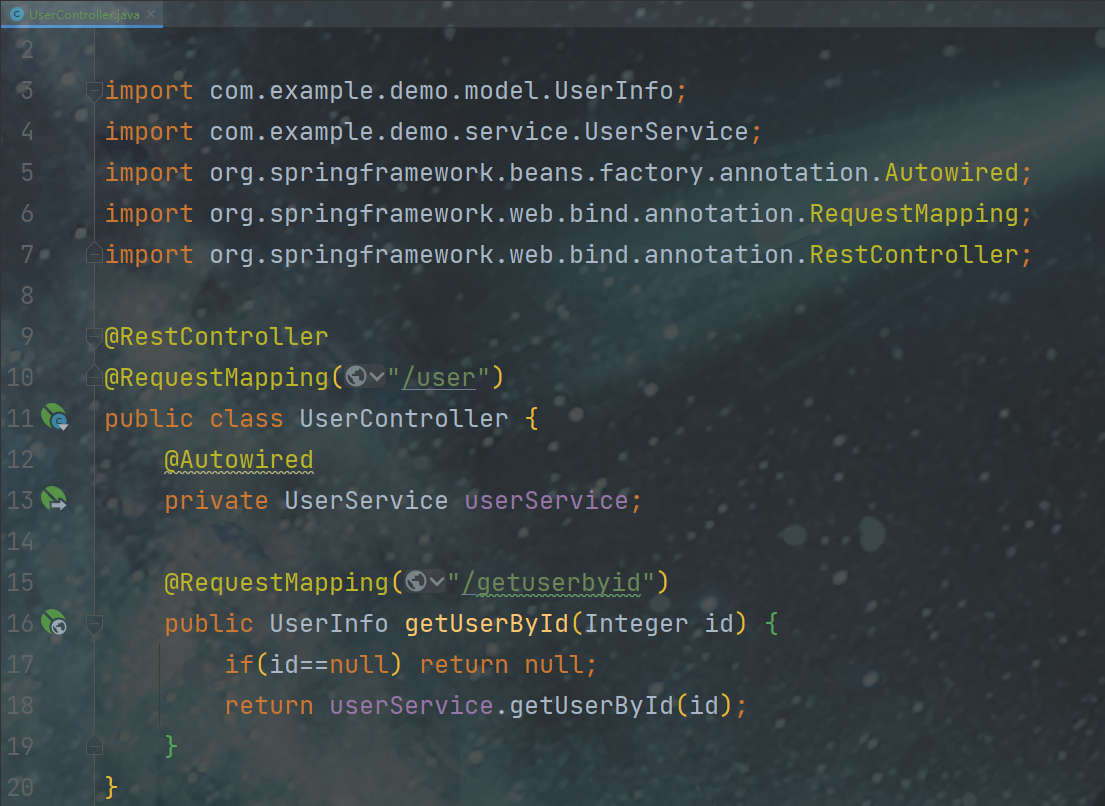Click @RequestMapping annotation on line 10
This screenshot has width=1105, height=806.
(x=216, y=378)
